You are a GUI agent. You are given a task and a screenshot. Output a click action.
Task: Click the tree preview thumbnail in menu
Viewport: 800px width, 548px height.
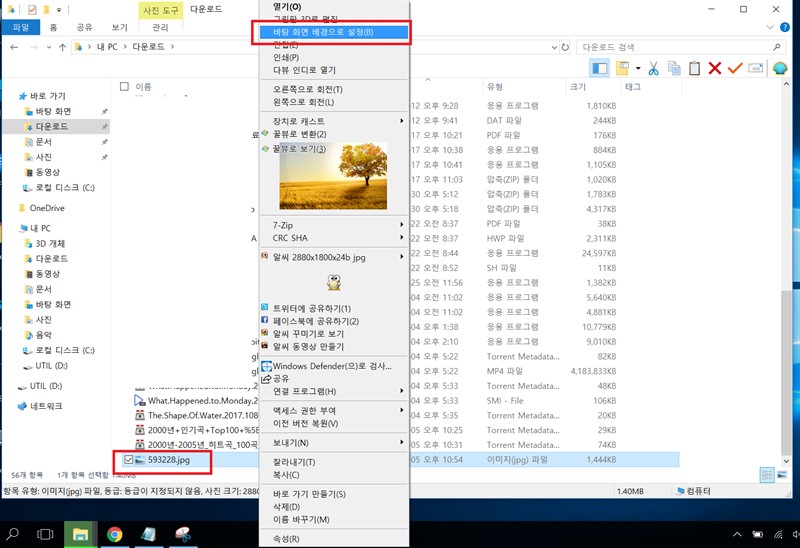(333, 176)
